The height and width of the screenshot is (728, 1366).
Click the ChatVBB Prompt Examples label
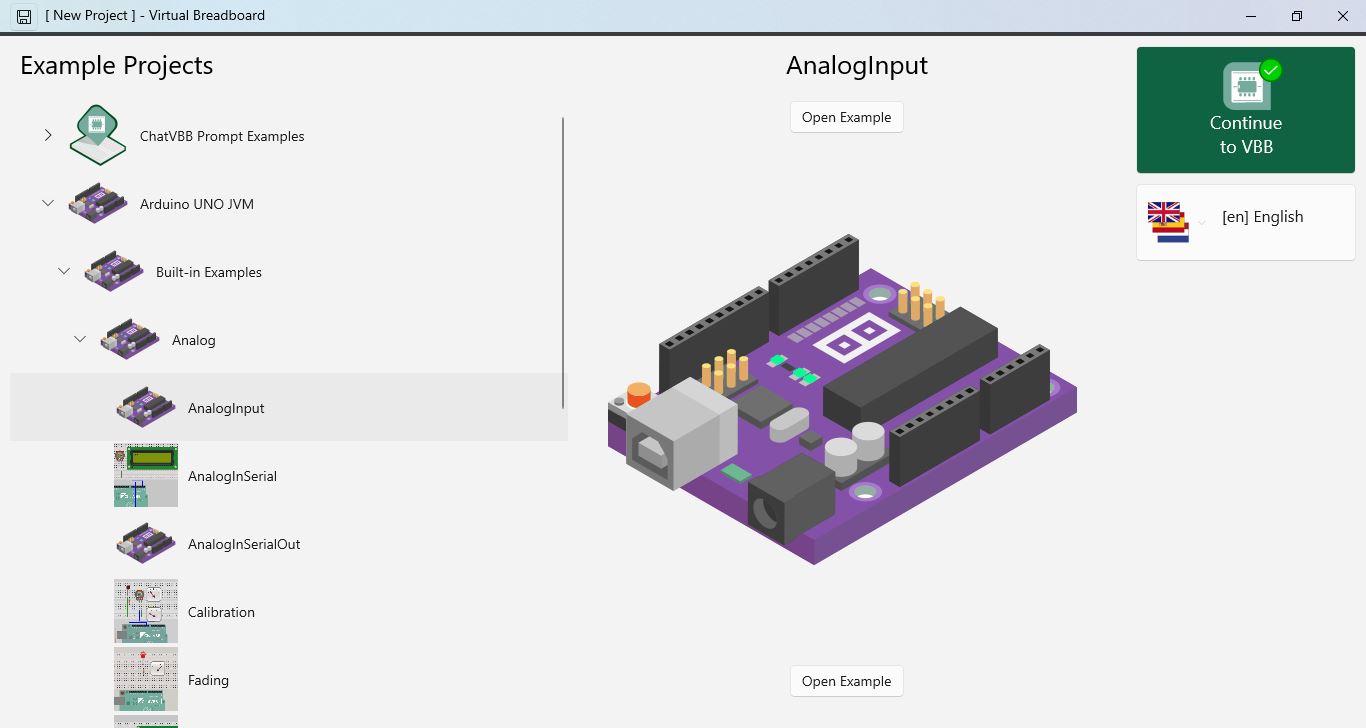click(x=222, y=136)
